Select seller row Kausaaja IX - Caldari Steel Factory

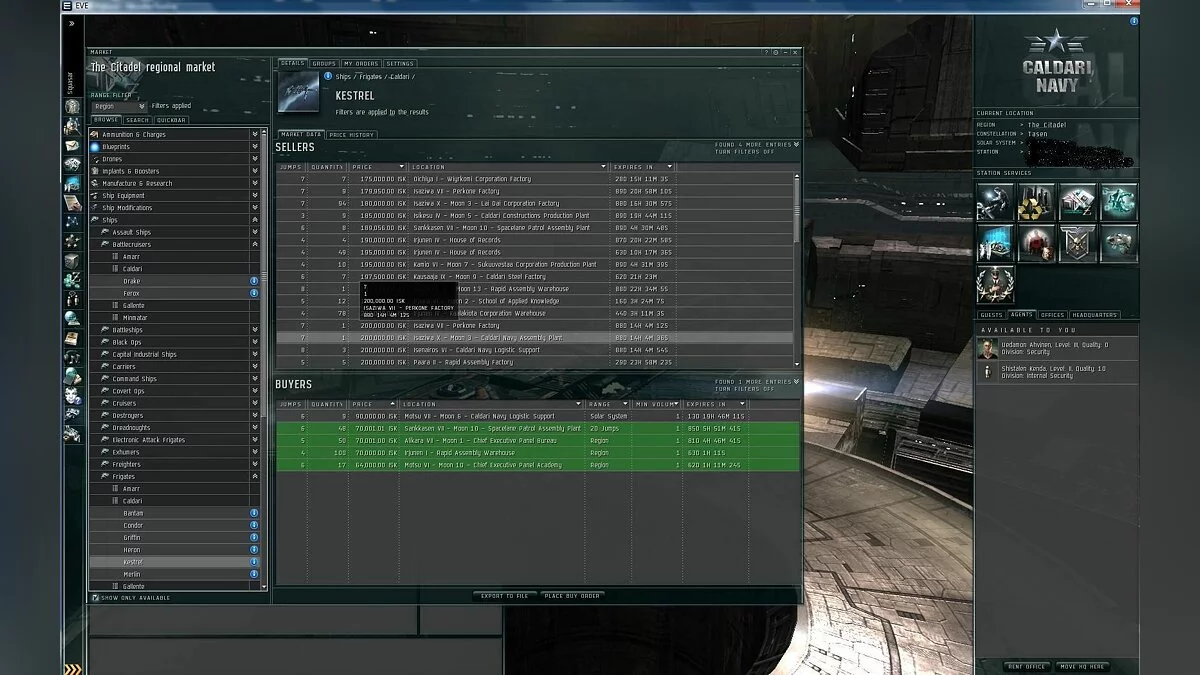point(535,277)
